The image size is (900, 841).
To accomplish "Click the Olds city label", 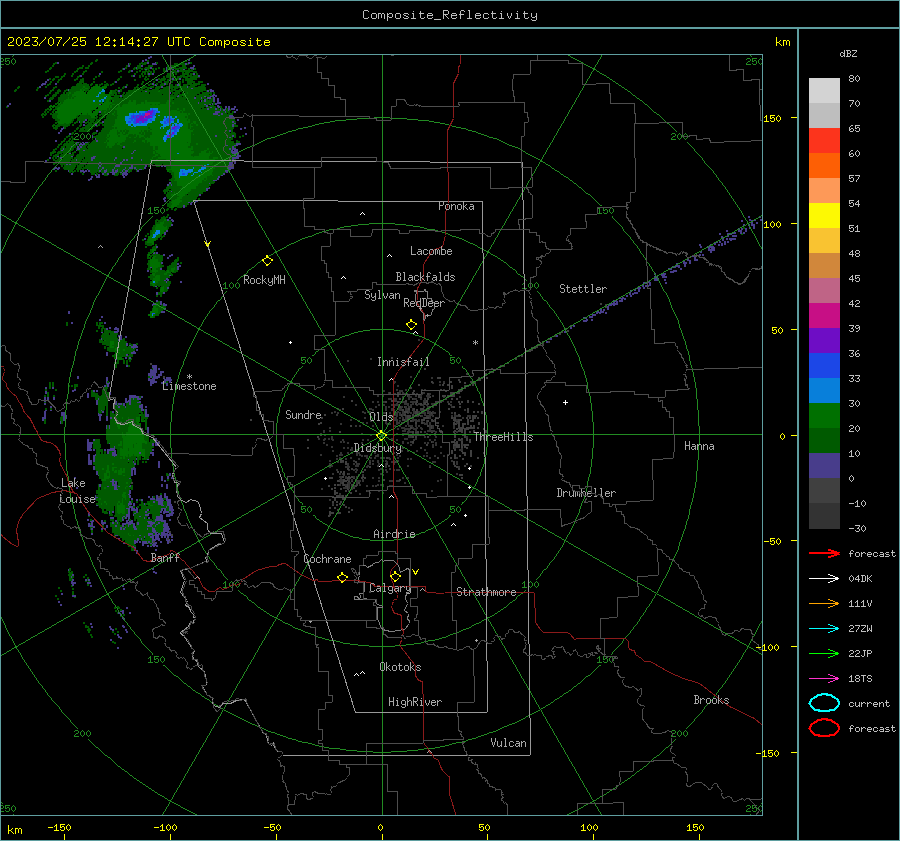I will pyautogui.click(x=381, y=417).
